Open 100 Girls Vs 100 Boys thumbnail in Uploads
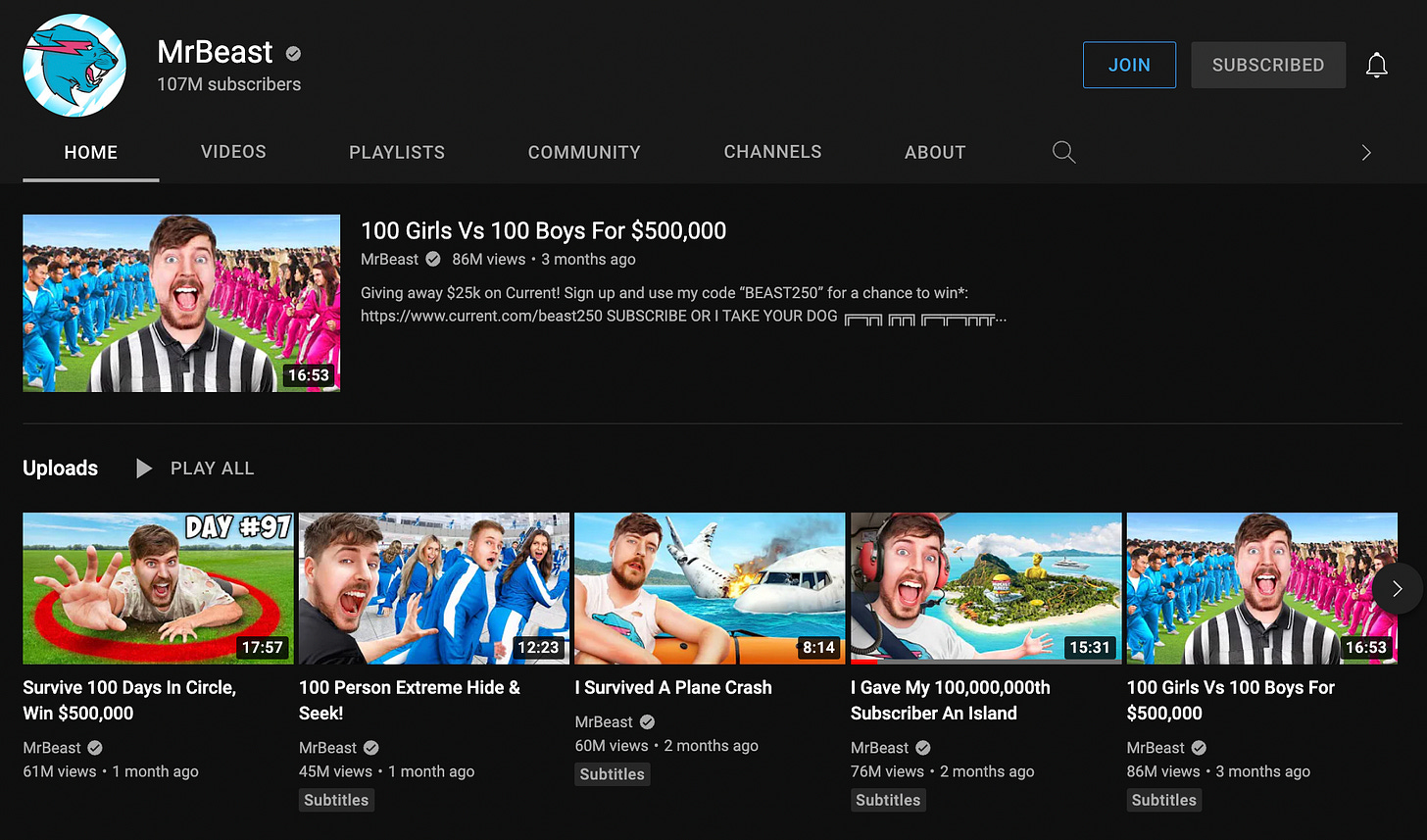This screenshot has height=840, width=1427. click(x=1262, y=588)
